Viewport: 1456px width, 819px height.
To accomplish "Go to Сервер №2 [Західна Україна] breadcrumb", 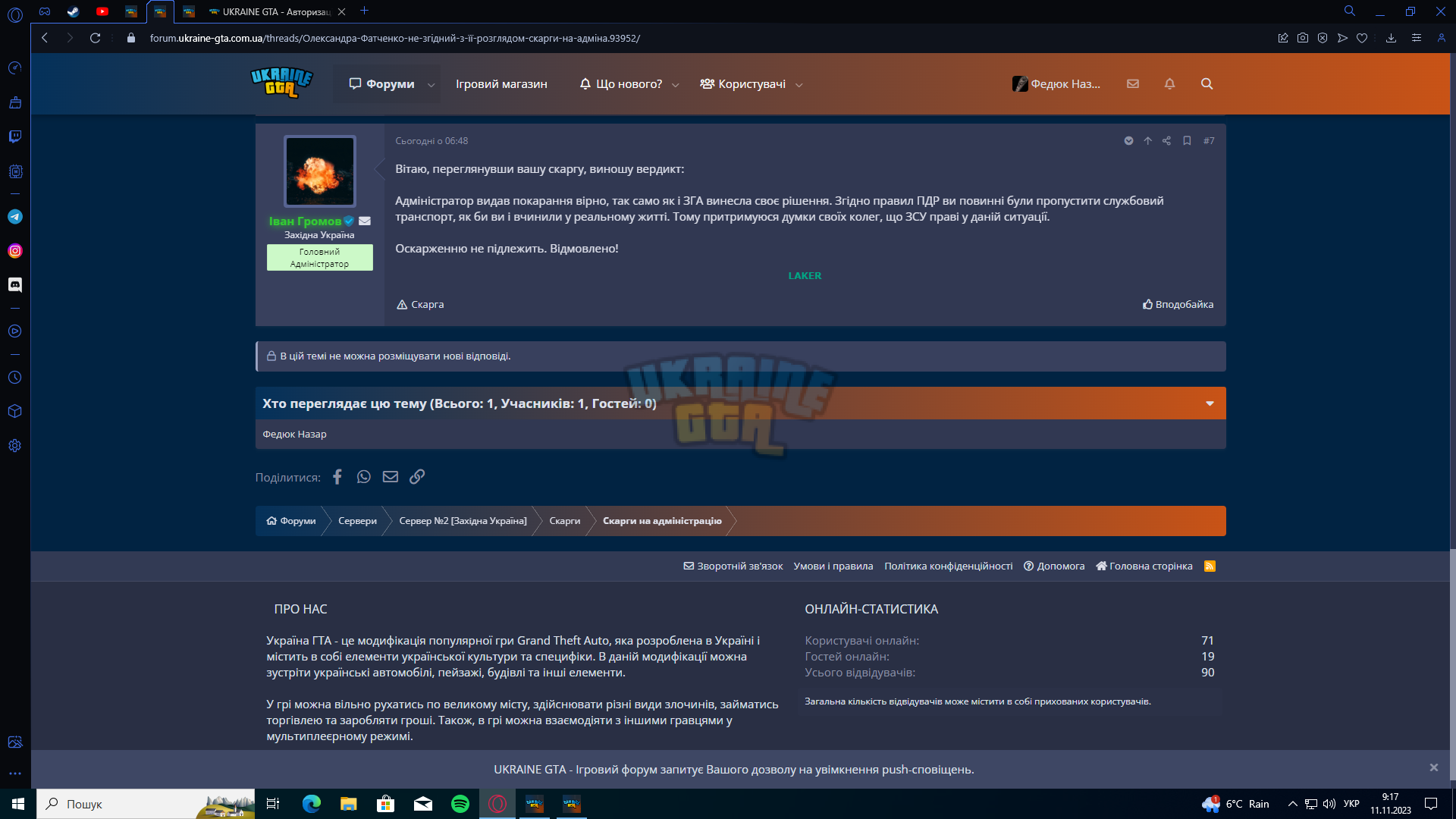I will click(463, 521).
